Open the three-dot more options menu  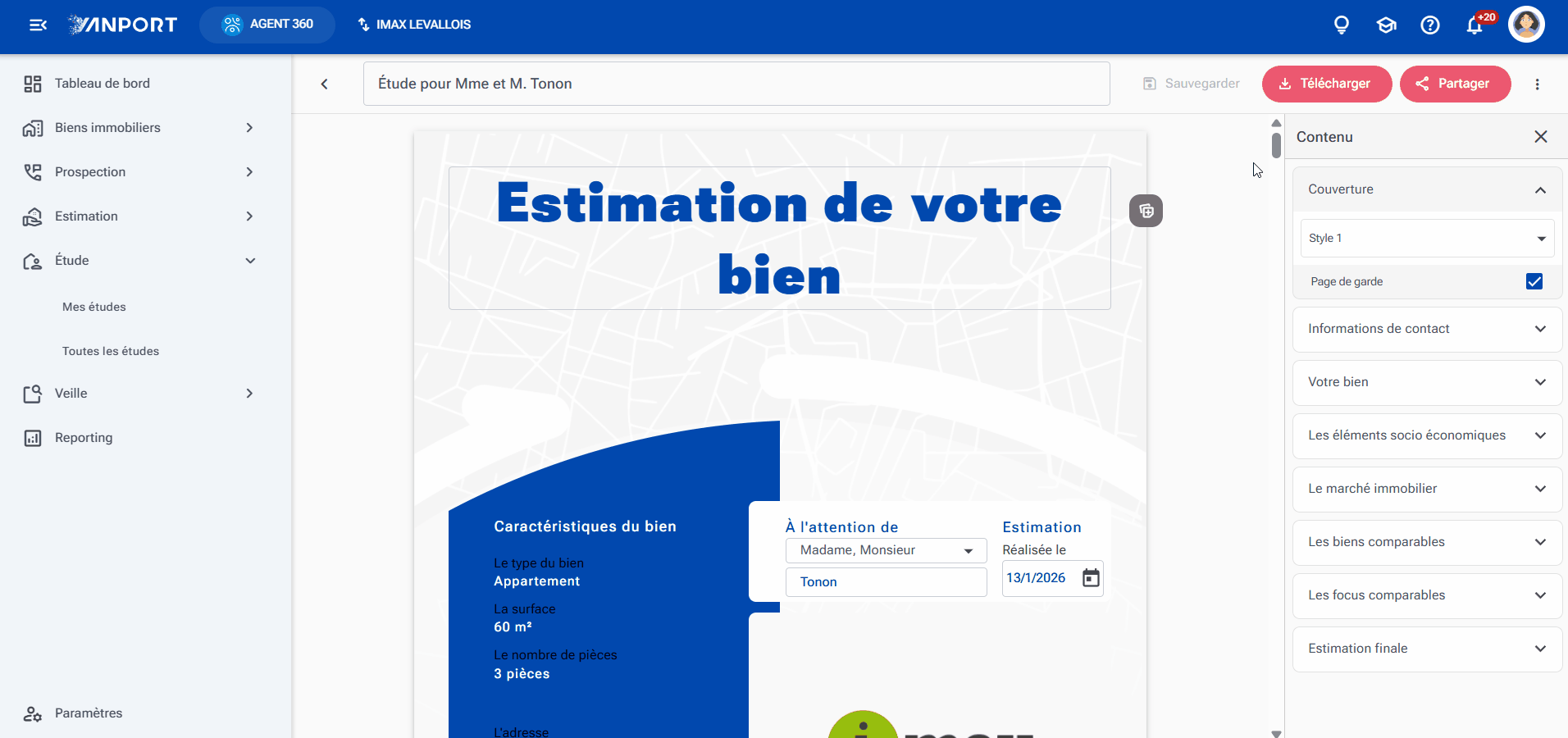pyautogui.click(x=1538, y=84)
